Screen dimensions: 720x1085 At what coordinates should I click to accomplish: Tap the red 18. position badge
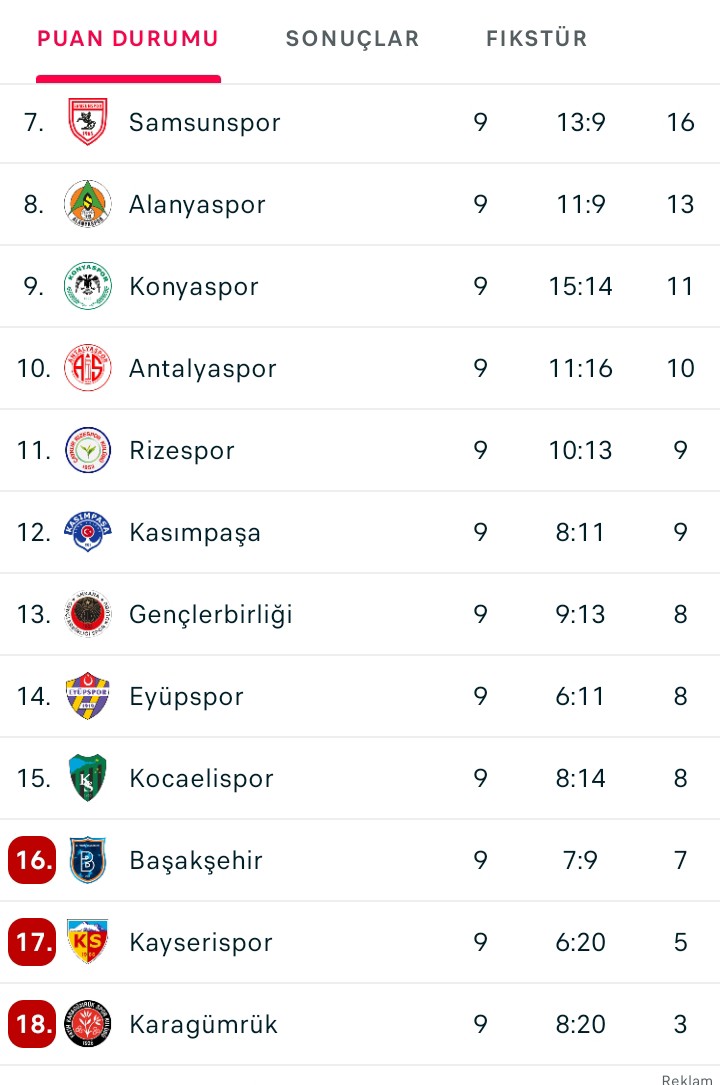[32, 1024]
